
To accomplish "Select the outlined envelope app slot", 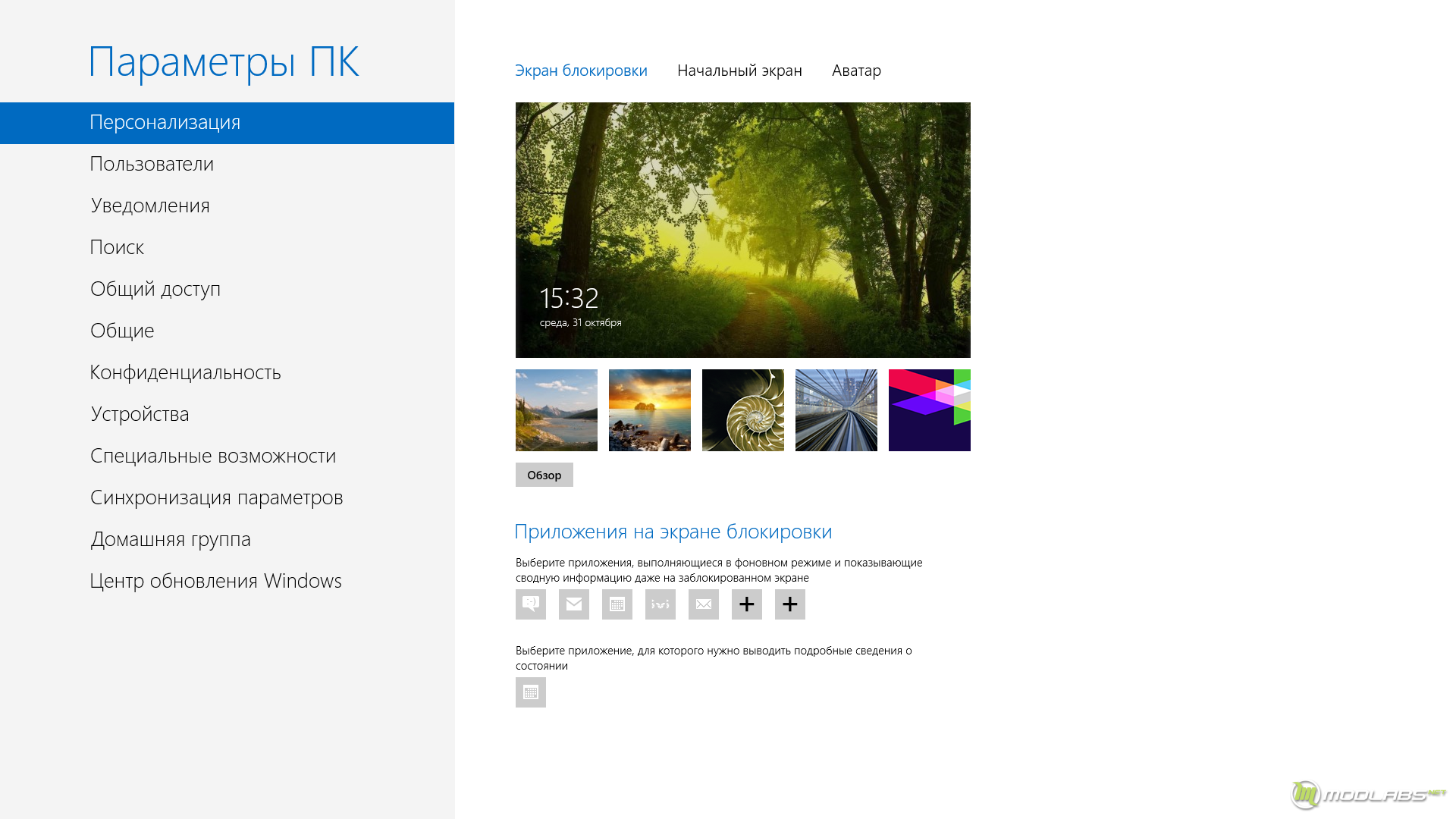I will pos(704,604).
